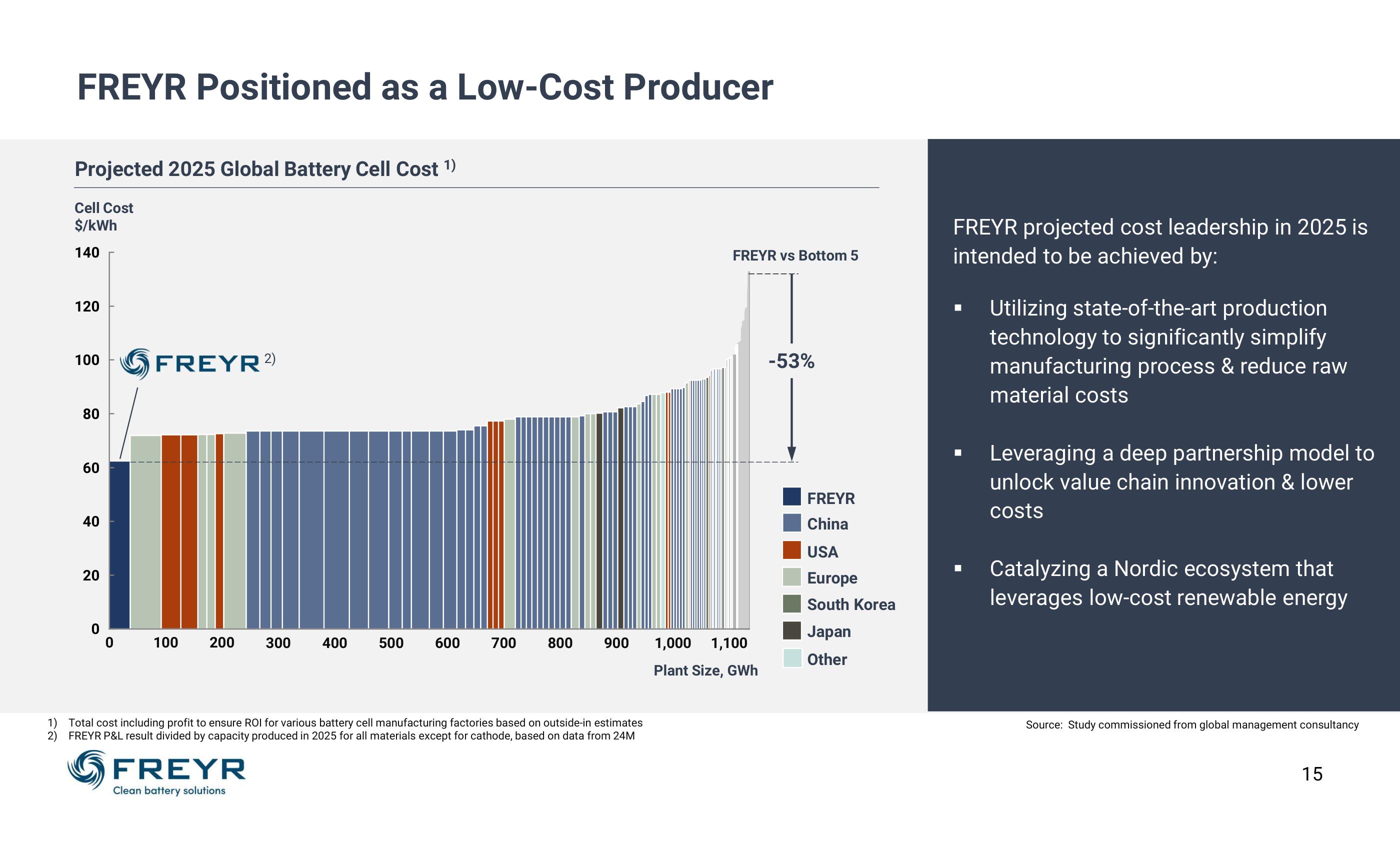Click the slide title 'FREYR Positioned as a Low-Cost Producer'
The height and width of the screenshot is (850, 1400).
point(425,87)
